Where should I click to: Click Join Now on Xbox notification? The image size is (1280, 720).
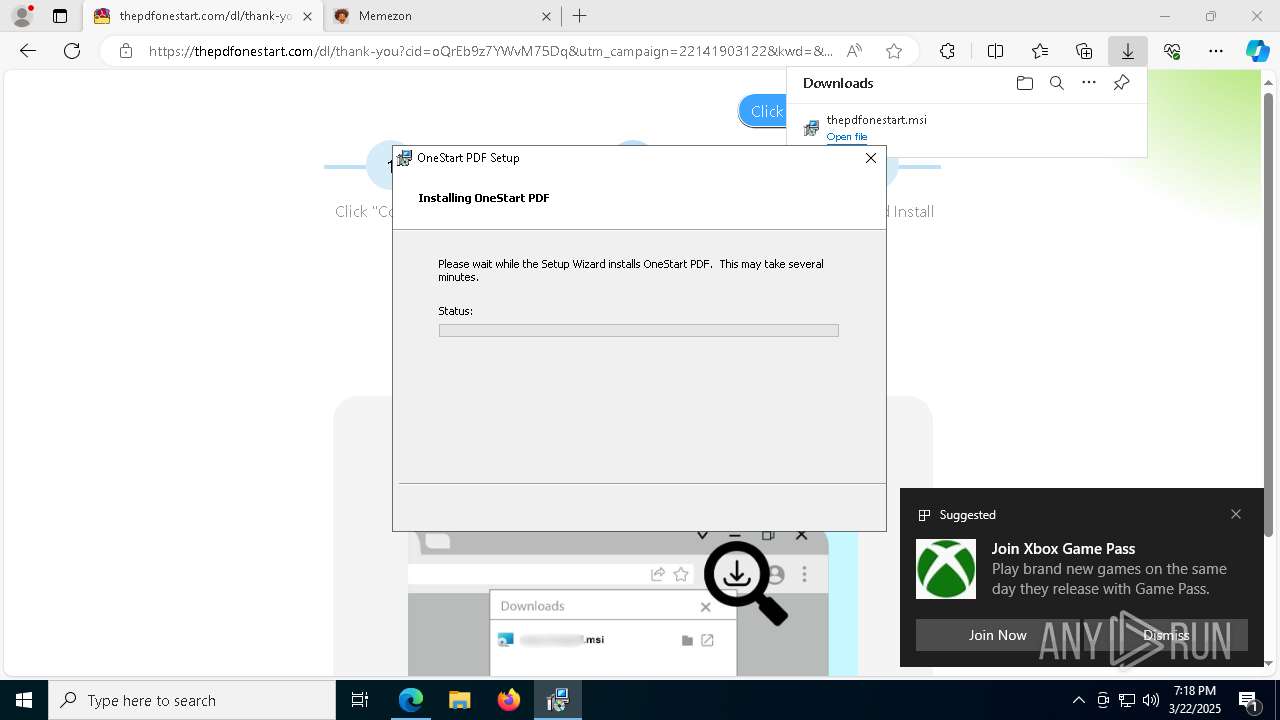[x=997, y=635]
